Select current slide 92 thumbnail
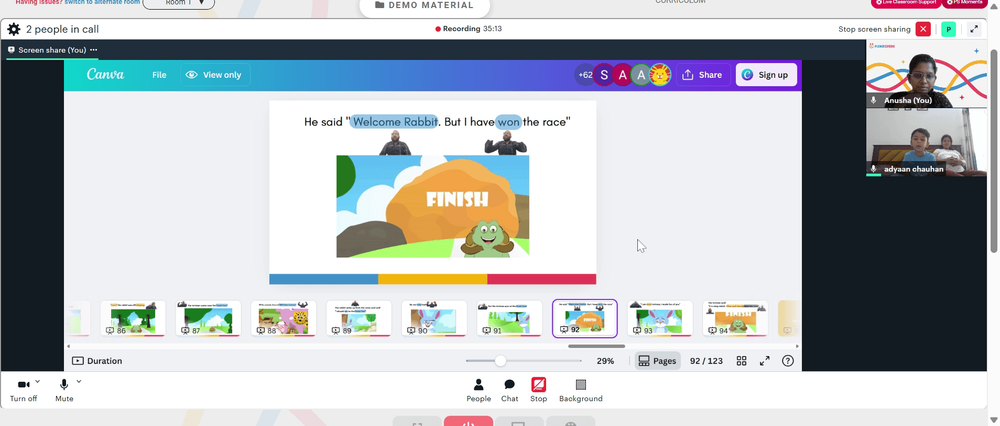The width and height of the screenshot is (1000, 426). [x=585, y=318]
